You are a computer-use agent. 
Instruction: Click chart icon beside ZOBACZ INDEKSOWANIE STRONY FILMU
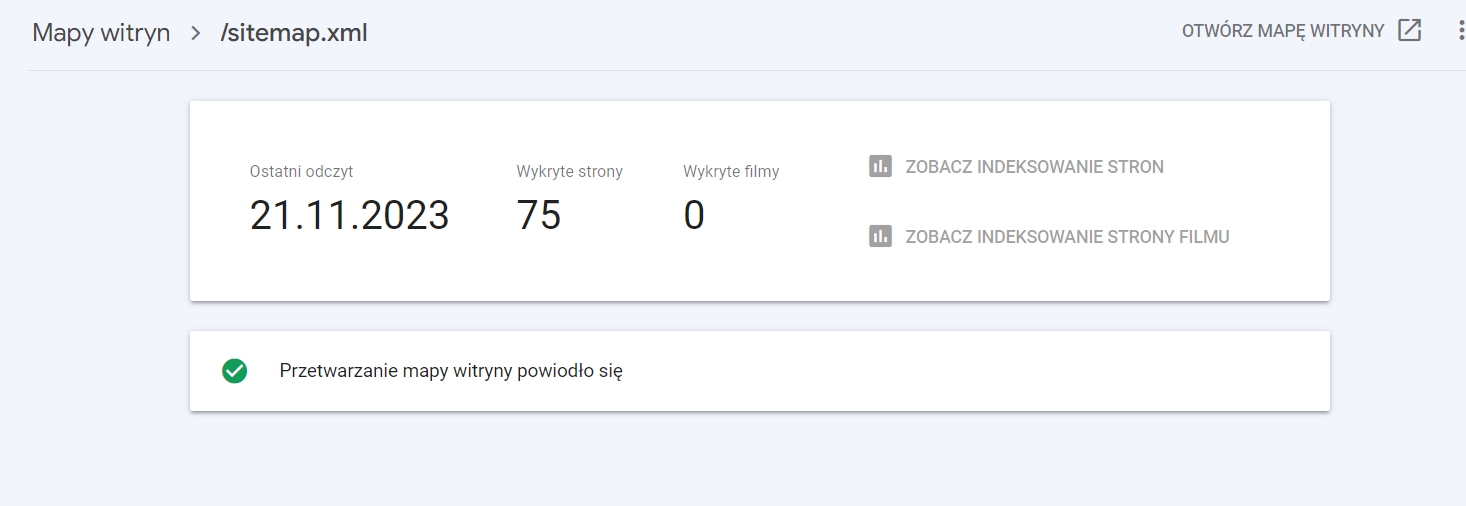click(x=880, y=236)
